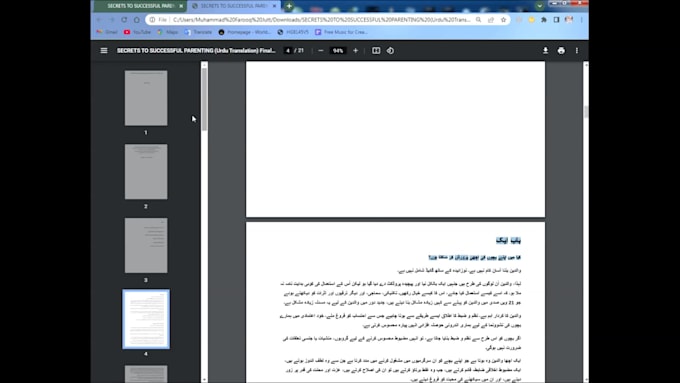The image size is (680, 383).
Task: Click the thumbnail sidebar scrollbar
Action: [x=204, y=100]
